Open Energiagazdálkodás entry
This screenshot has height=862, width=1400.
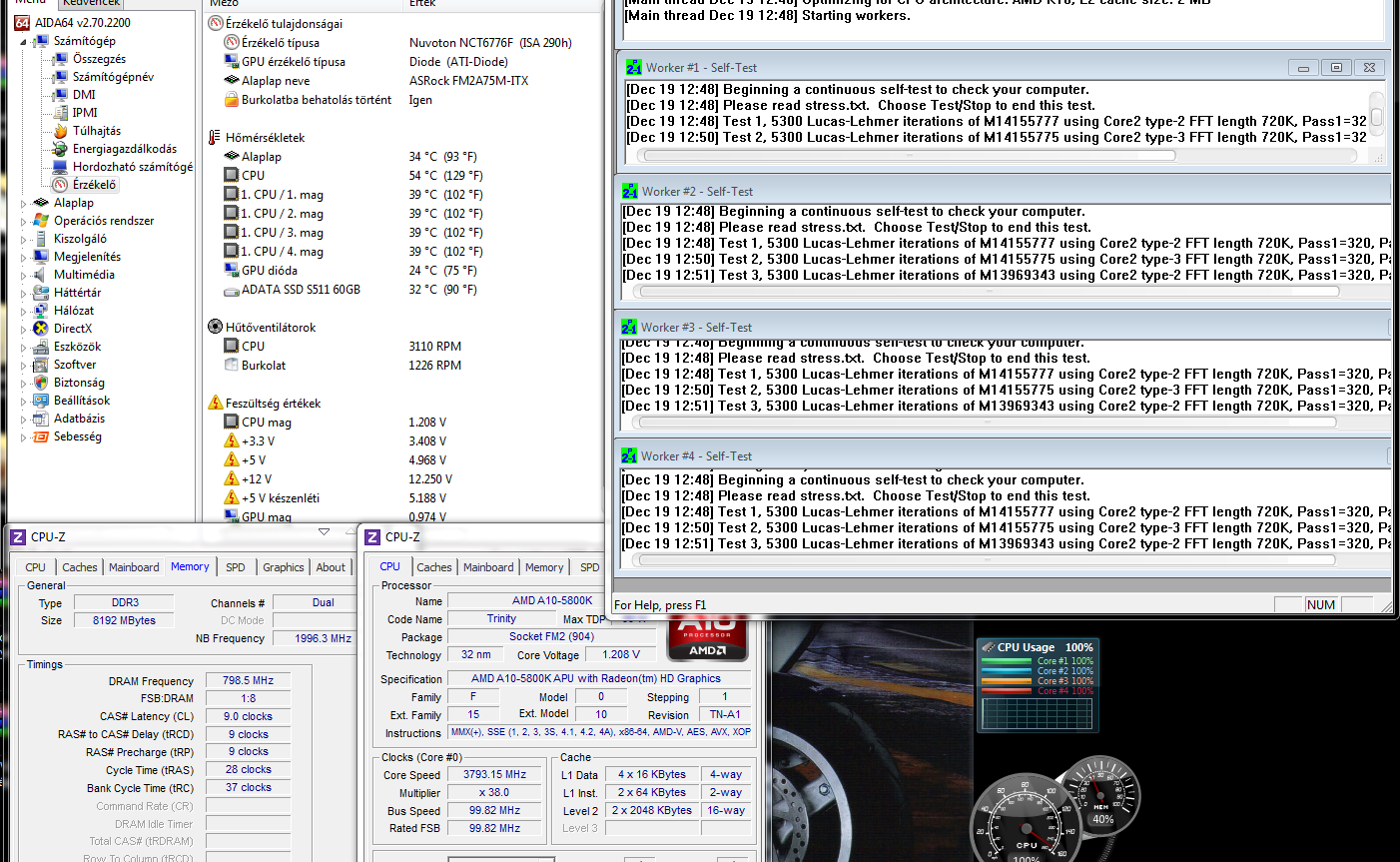pos(124,149)
